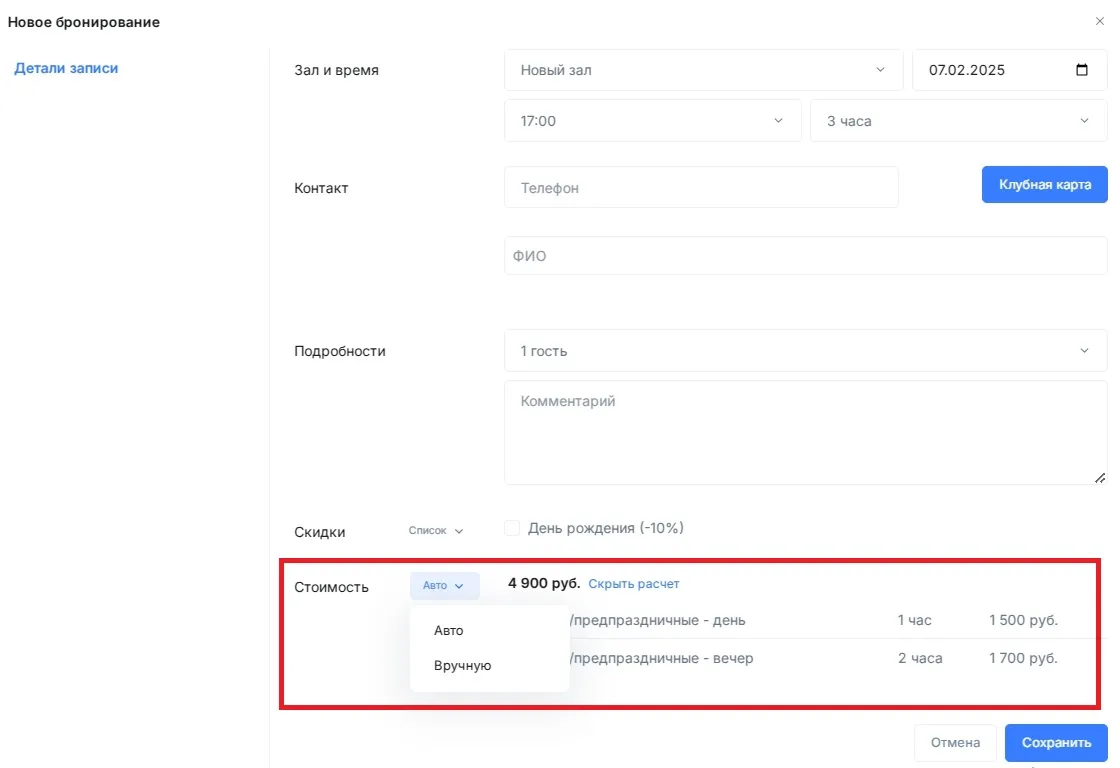1120x768 pixels.
Task: Click chevron icon in Новый зал selector
Action: (880, 70)
